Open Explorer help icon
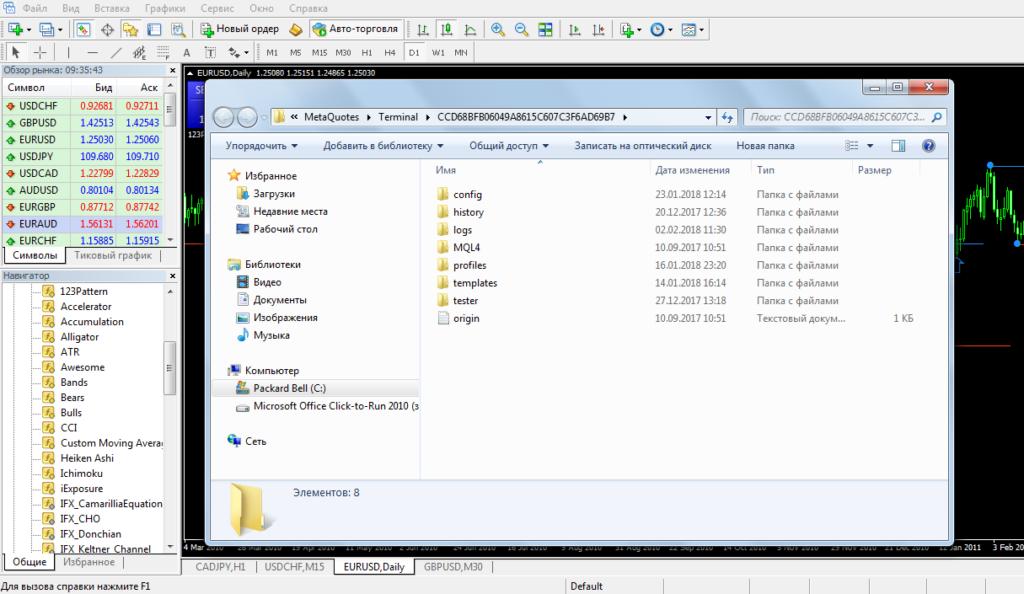Viewport: 1024px width, 594px height. [x=928, y=146]
